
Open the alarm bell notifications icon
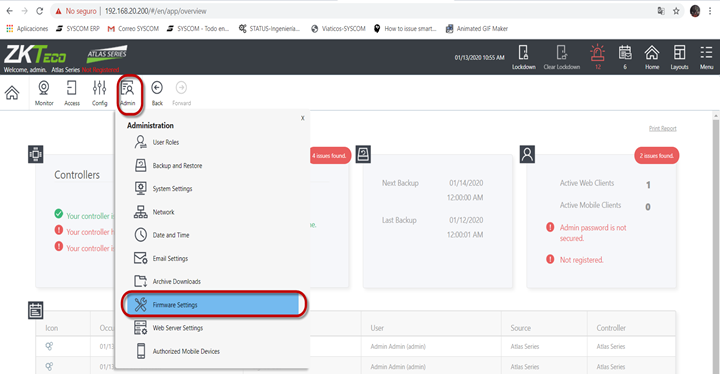597,52
